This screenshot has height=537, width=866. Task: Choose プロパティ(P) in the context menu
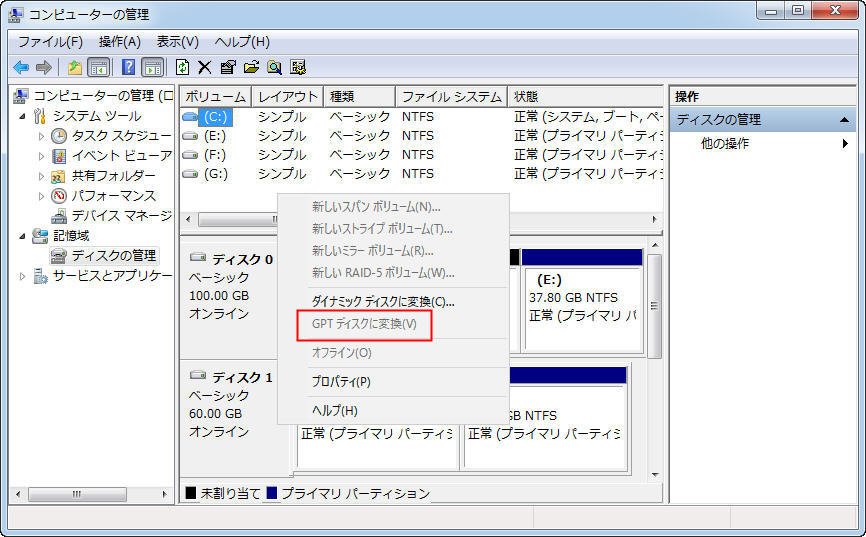(341, 381)
